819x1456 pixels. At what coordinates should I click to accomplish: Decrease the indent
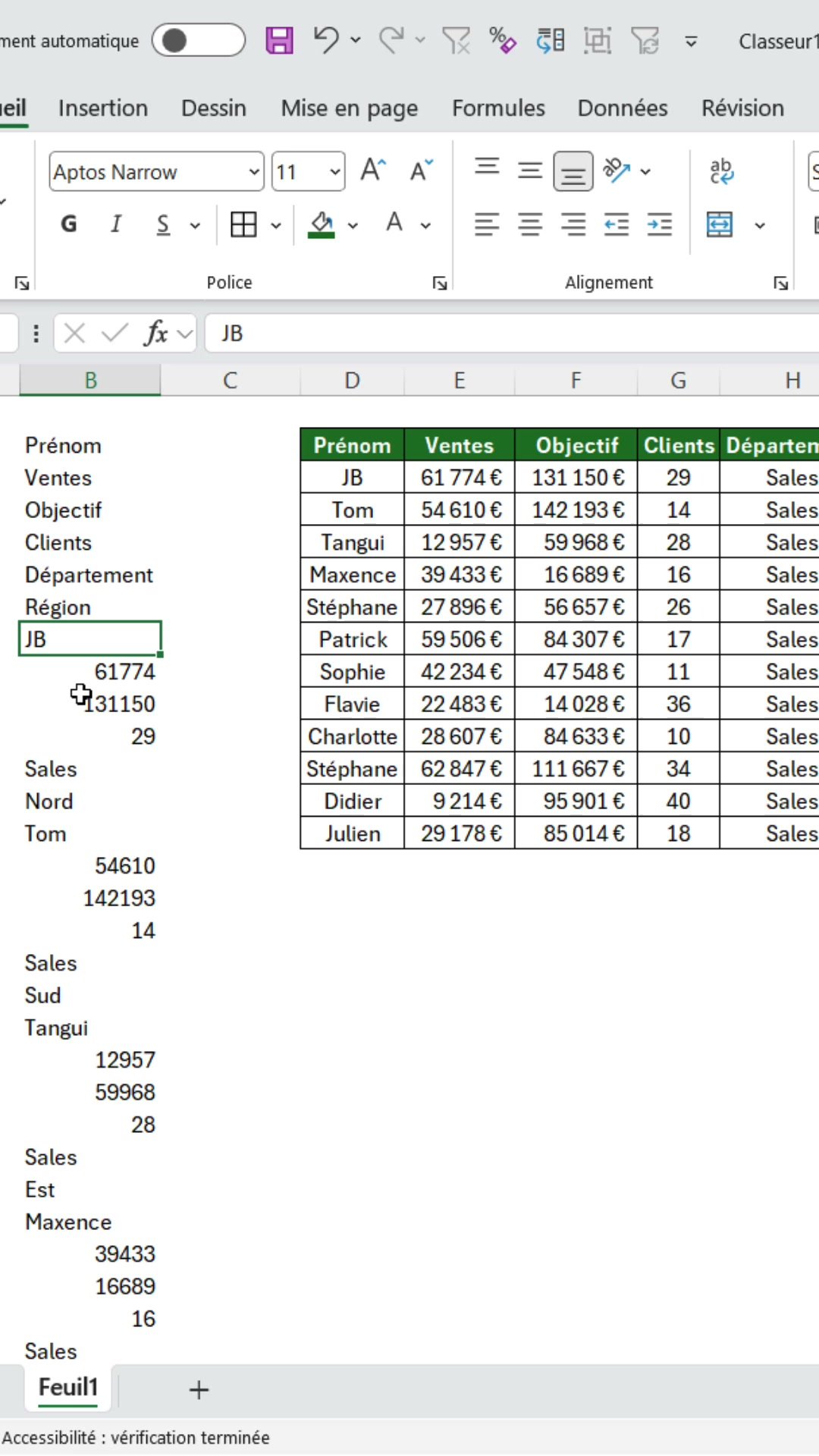(617, 224)
